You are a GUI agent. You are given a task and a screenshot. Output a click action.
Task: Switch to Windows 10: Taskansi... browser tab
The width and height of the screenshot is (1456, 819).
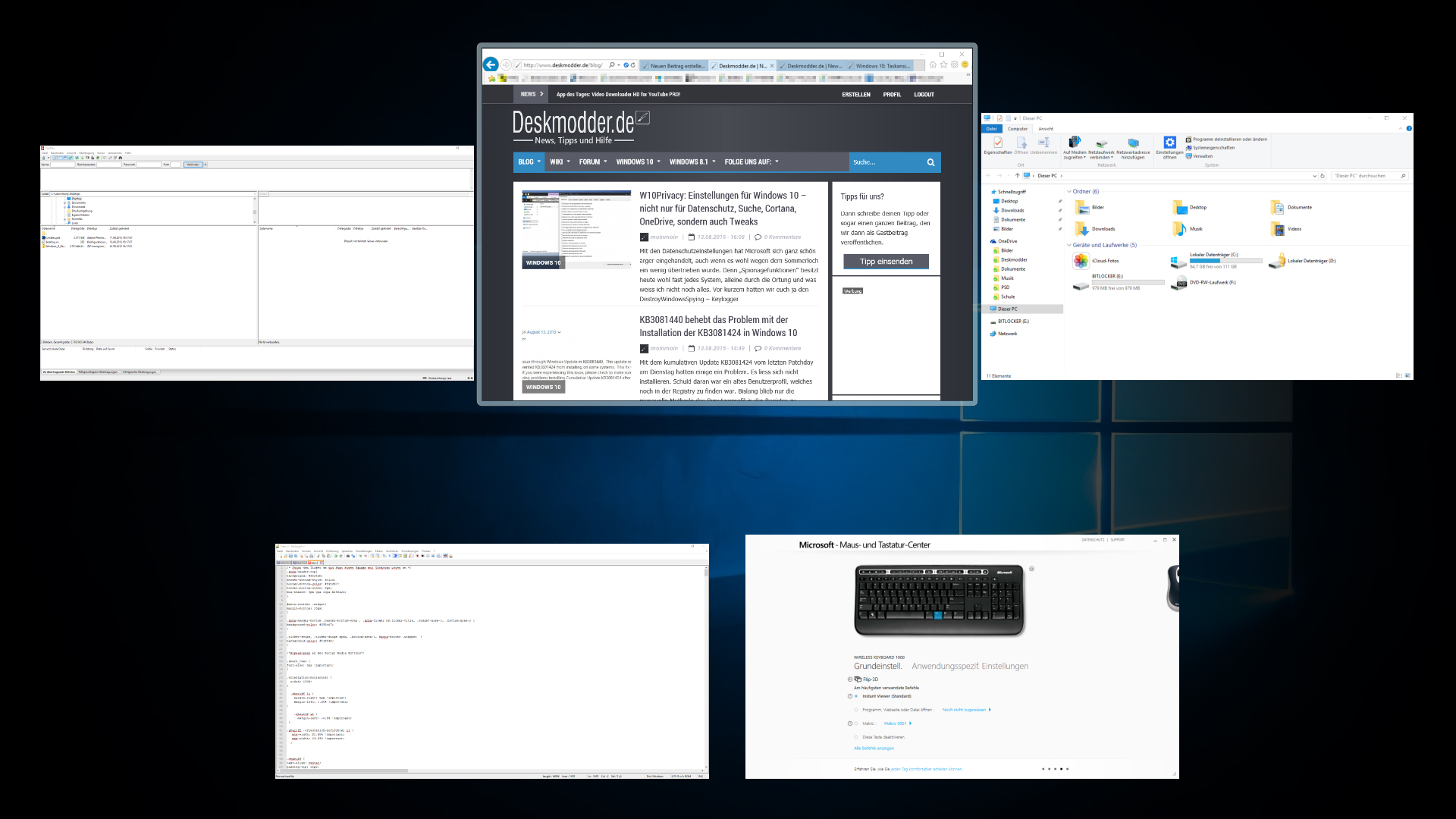[x=880, y=66]
